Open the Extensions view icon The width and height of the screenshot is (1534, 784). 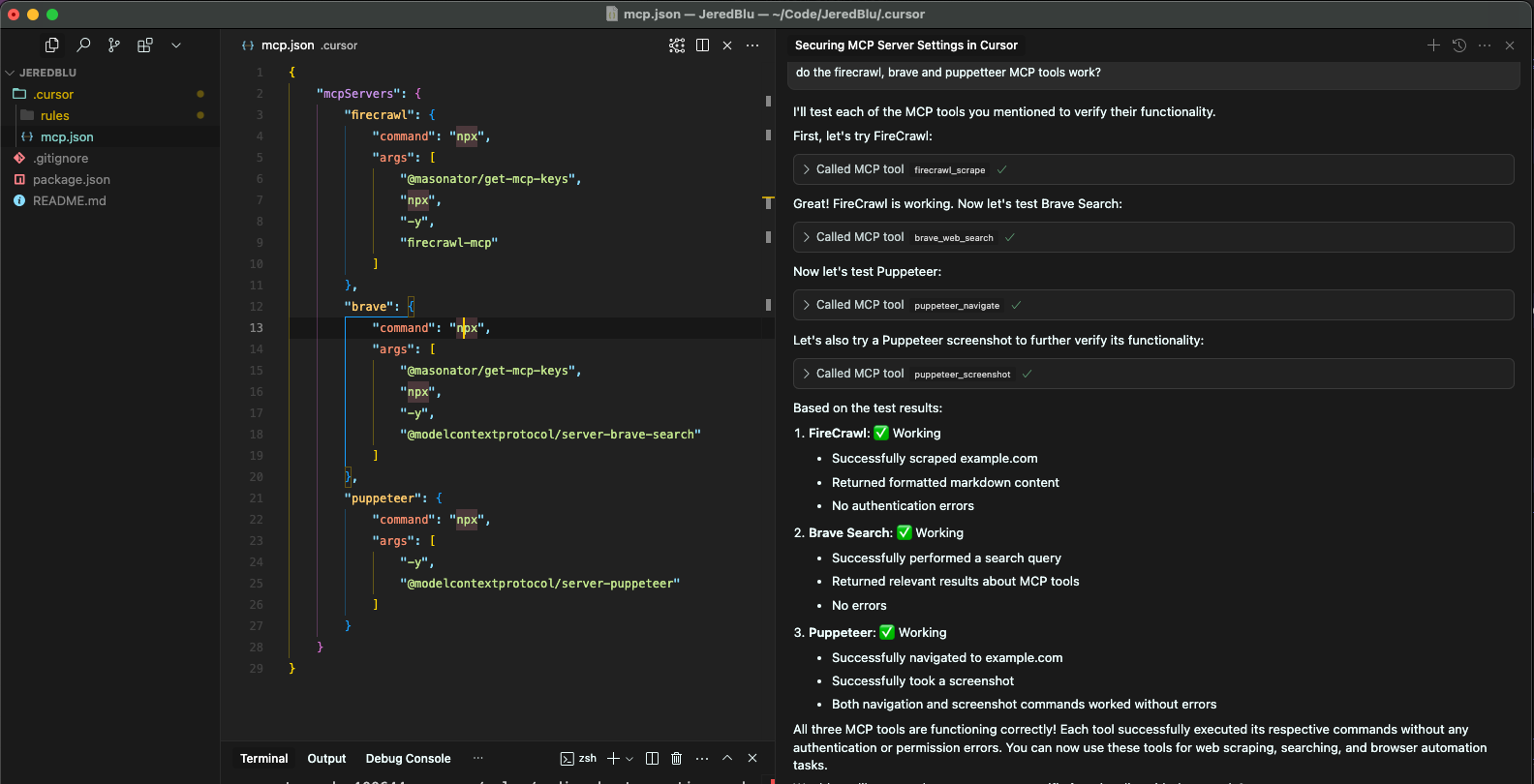[145, 45]
